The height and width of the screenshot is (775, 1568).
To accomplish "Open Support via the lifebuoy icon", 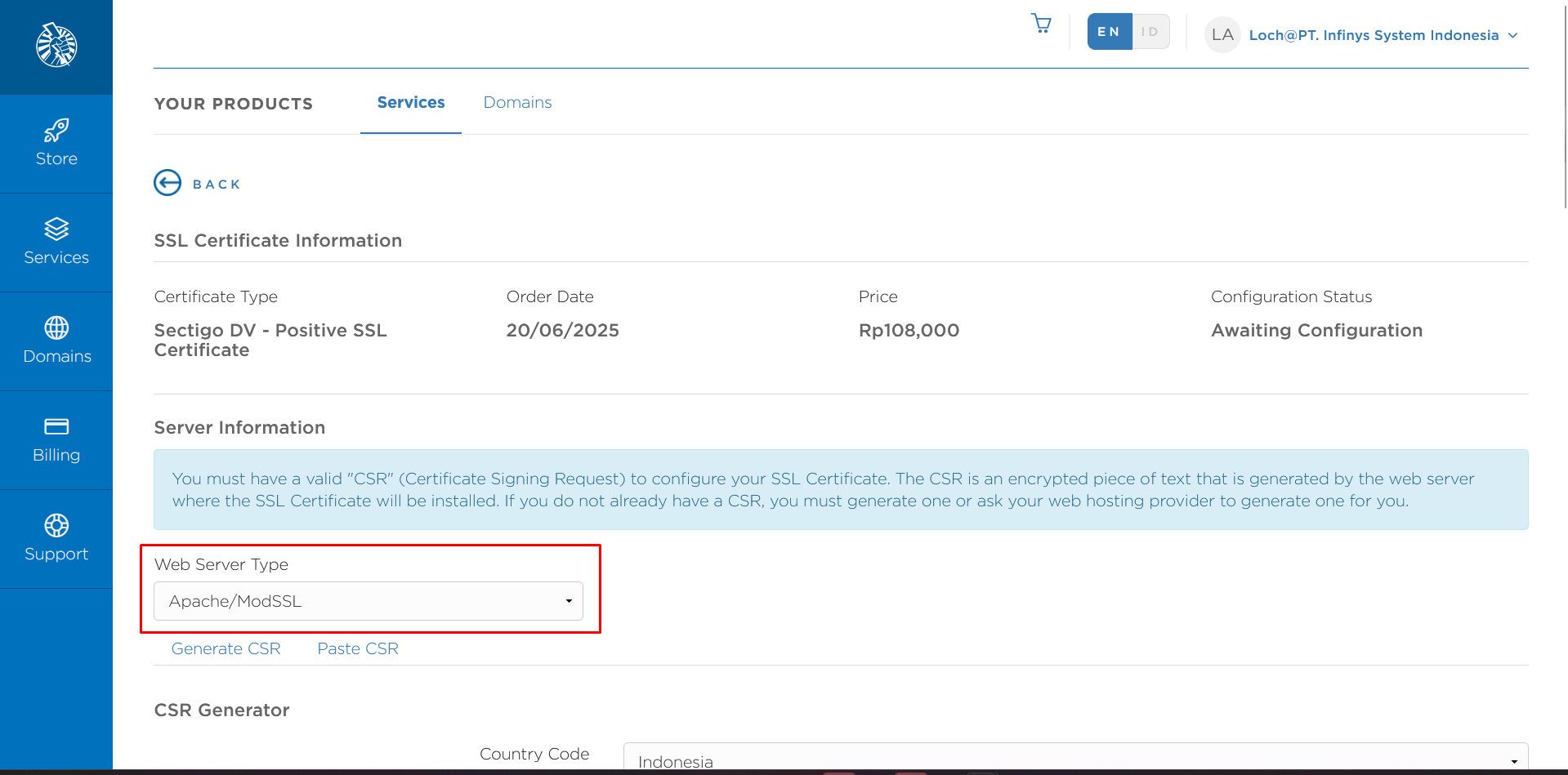I will coord(56,525).
